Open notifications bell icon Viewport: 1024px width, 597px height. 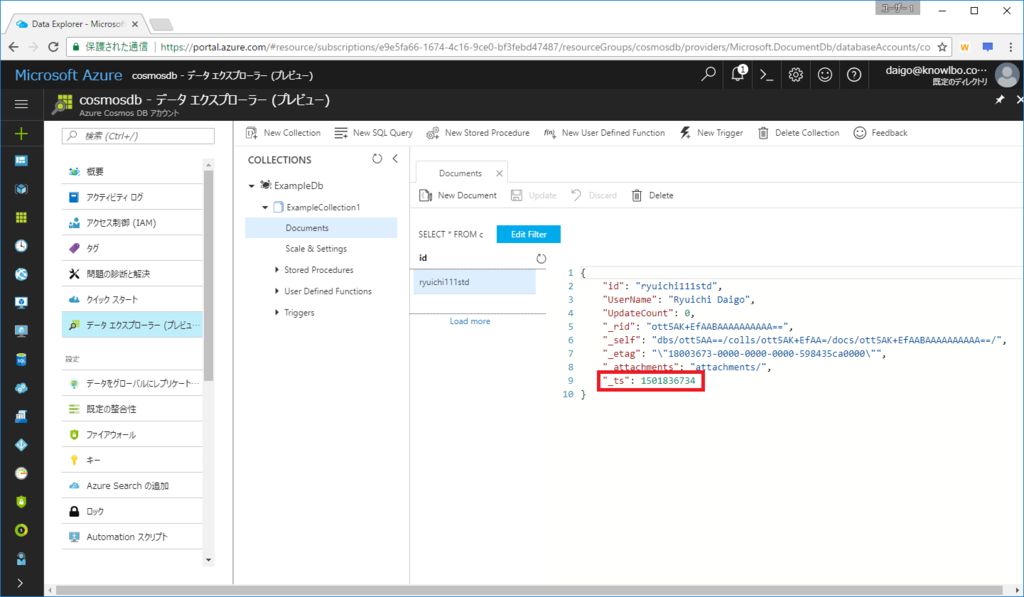pyautogui.click(x=738, y=74)
